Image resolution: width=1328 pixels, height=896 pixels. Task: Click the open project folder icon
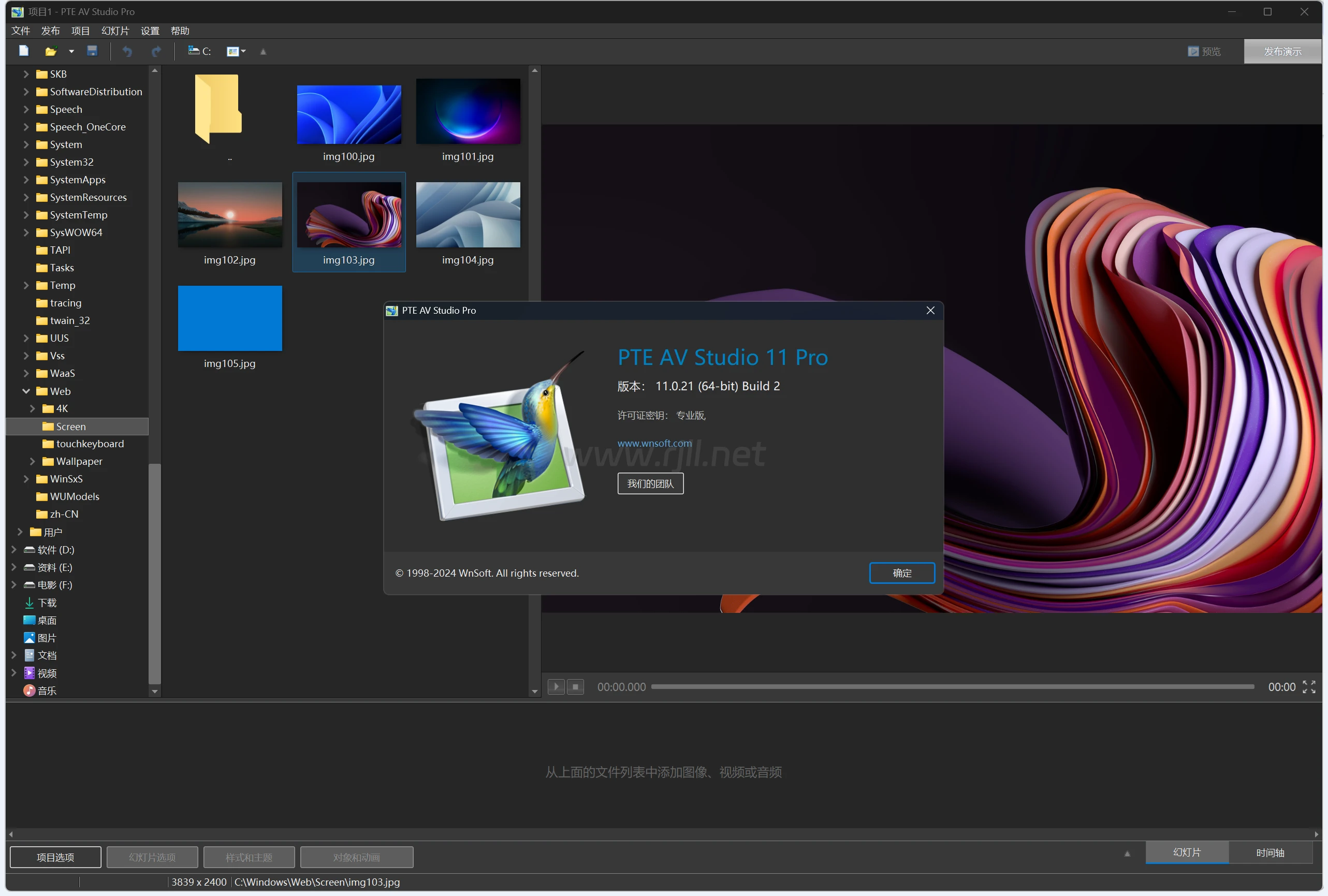[51, 51]
